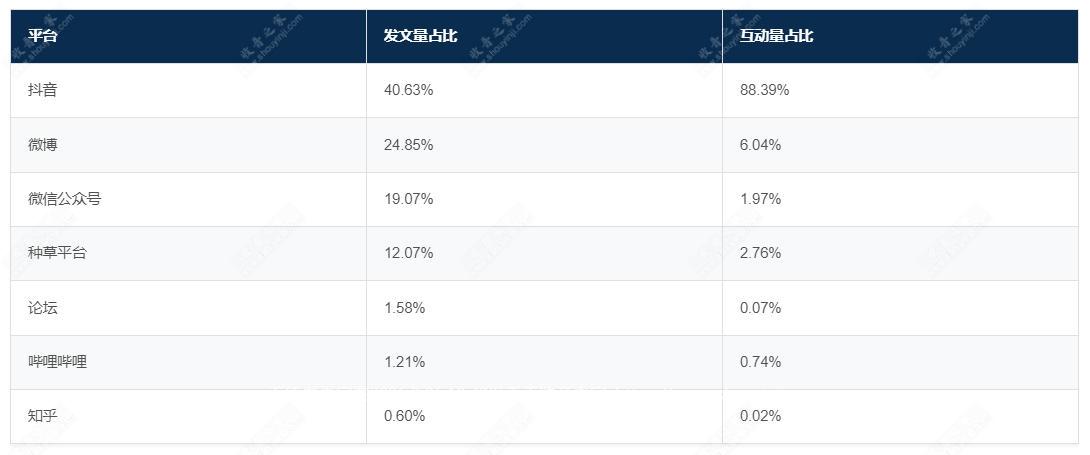Viewport: 1090px width, 455px height.
Task: Click the 发文量占比 column header
Action: point(420,36)
